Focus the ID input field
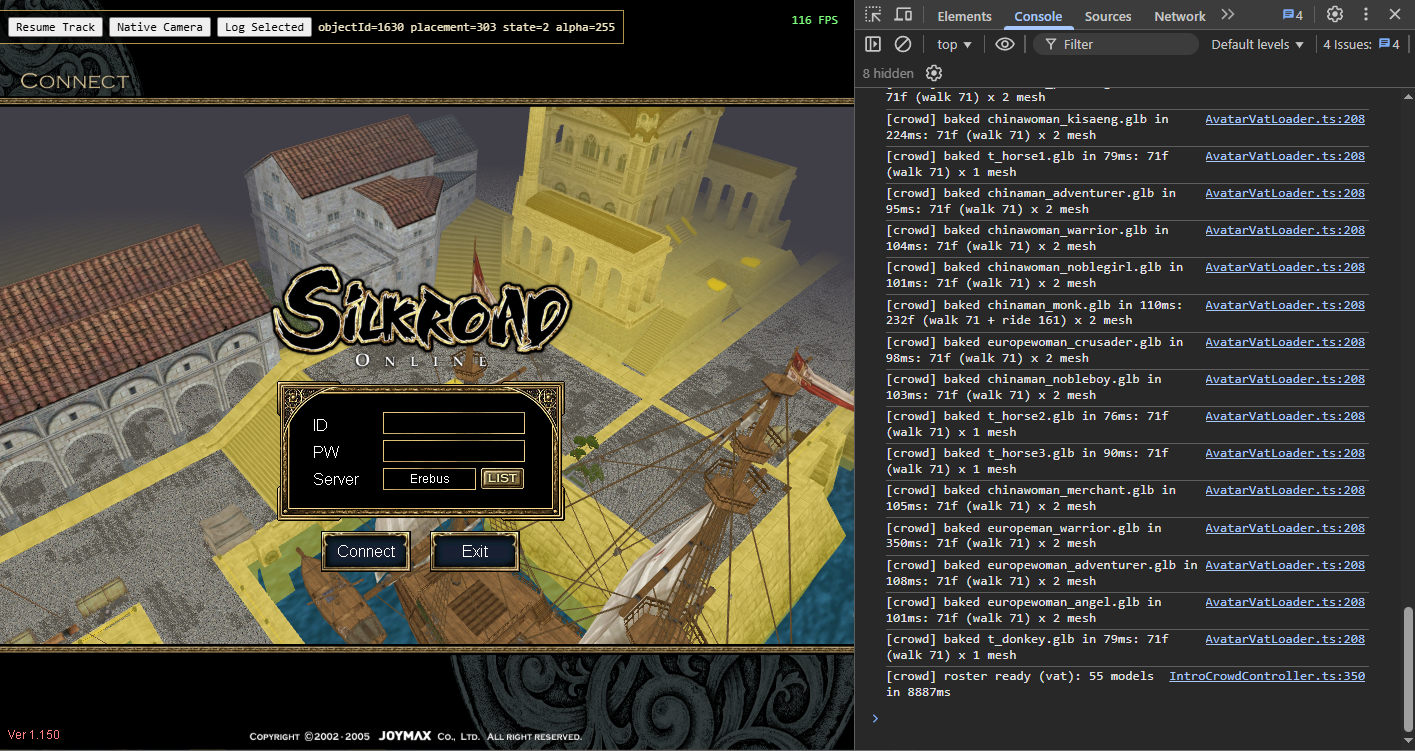The image size is (1415, 751). click(454, 423)
